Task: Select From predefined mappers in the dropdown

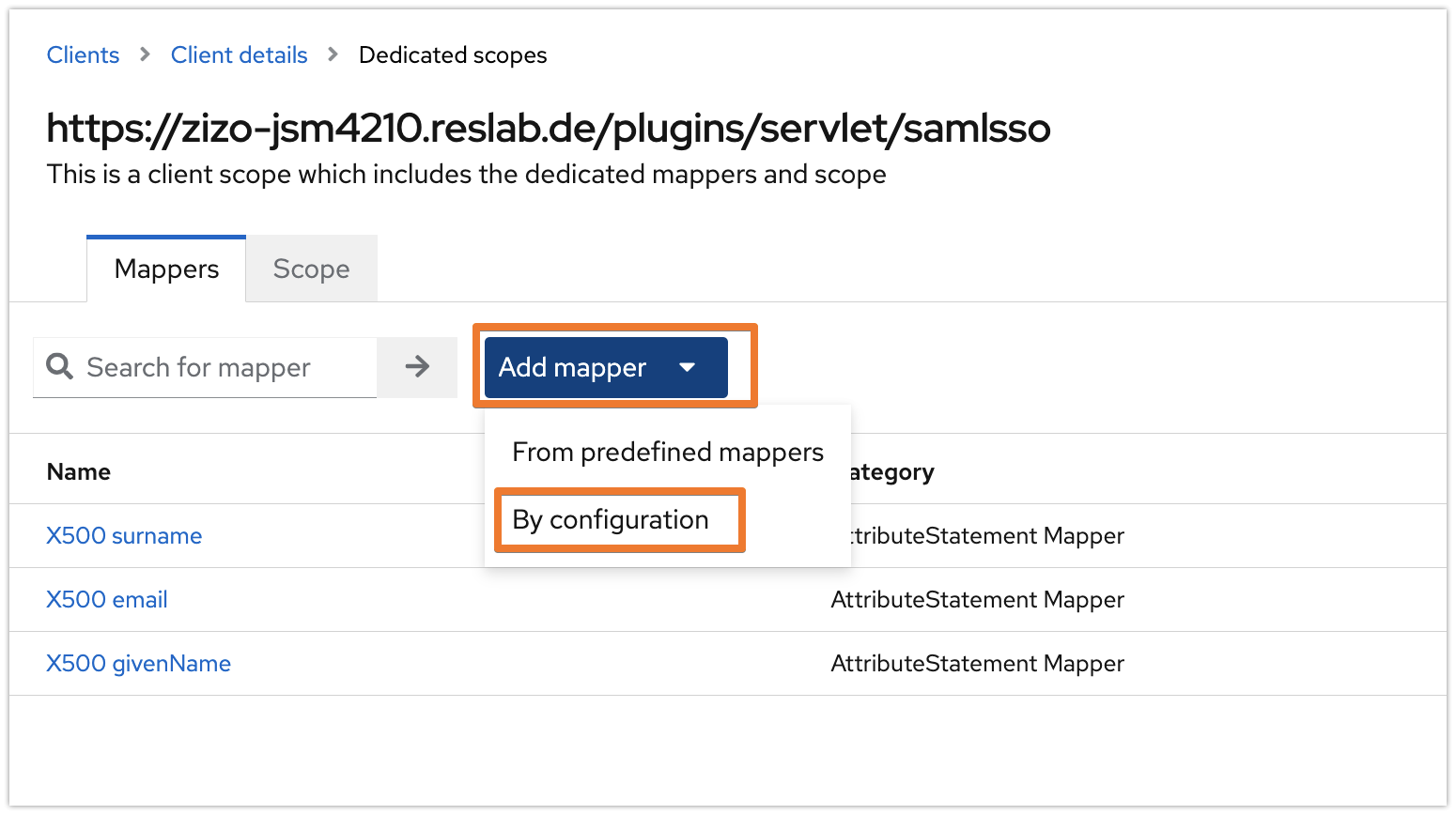Action: [x=667, y=452]
